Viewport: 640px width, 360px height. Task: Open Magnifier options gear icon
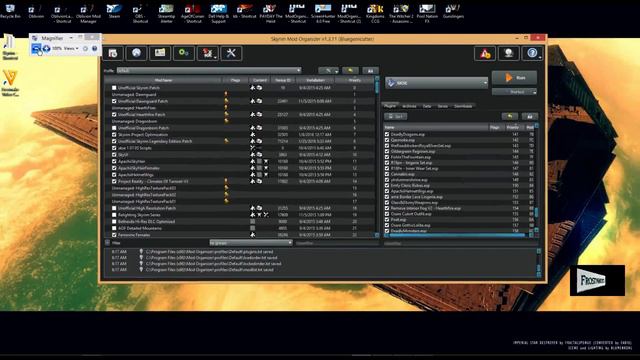coord(85,49)
